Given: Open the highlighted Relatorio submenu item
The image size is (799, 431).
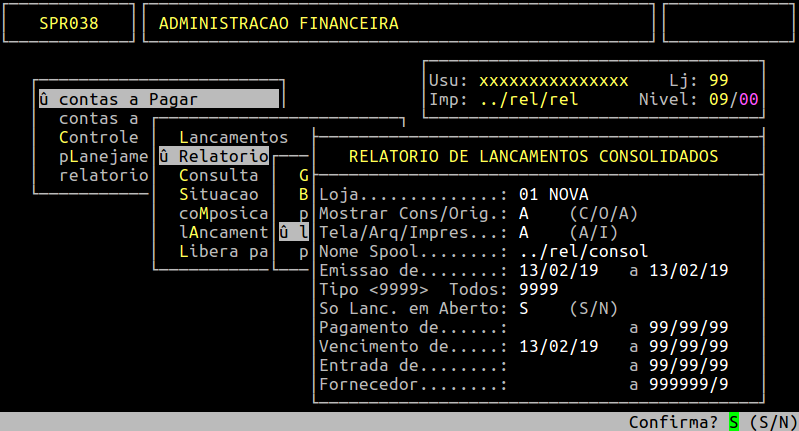Looking at the screenshot, I should 213,156.
